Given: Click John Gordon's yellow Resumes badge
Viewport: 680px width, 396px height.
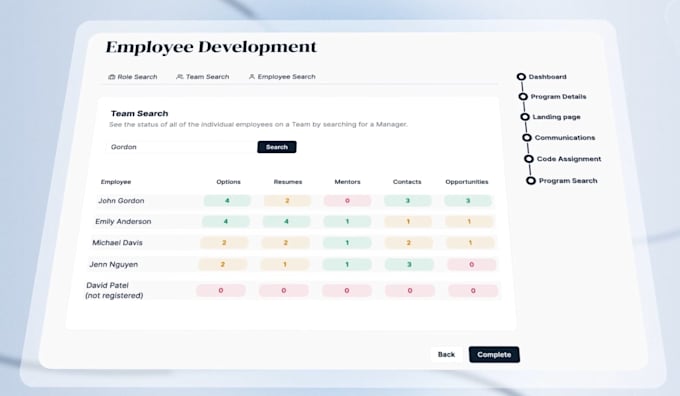Looking at the screenshot, I should point(287,201).
